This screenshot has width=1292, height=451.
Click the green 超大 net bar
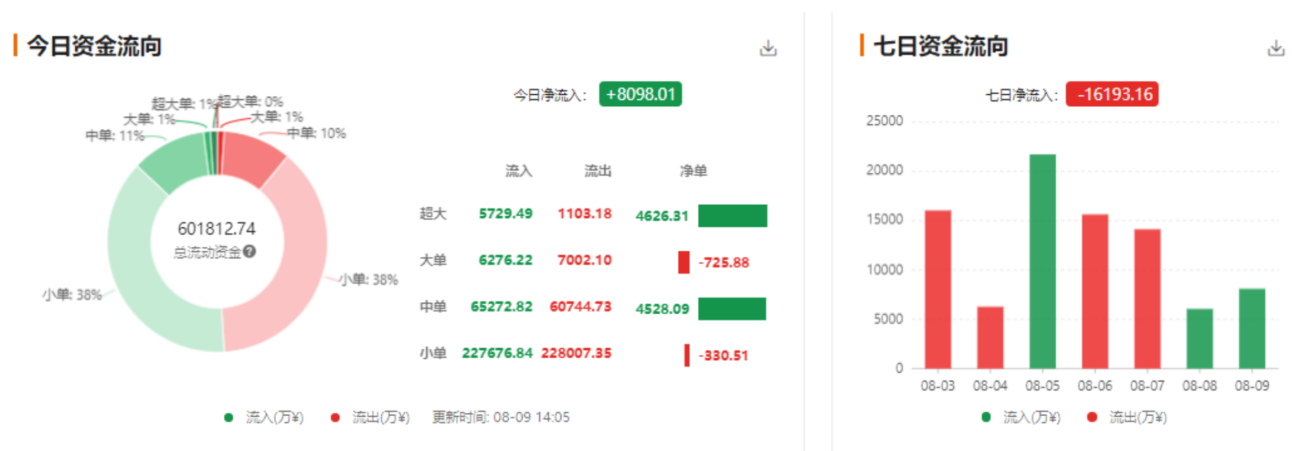pyautogui.click(x=732, y=216)
